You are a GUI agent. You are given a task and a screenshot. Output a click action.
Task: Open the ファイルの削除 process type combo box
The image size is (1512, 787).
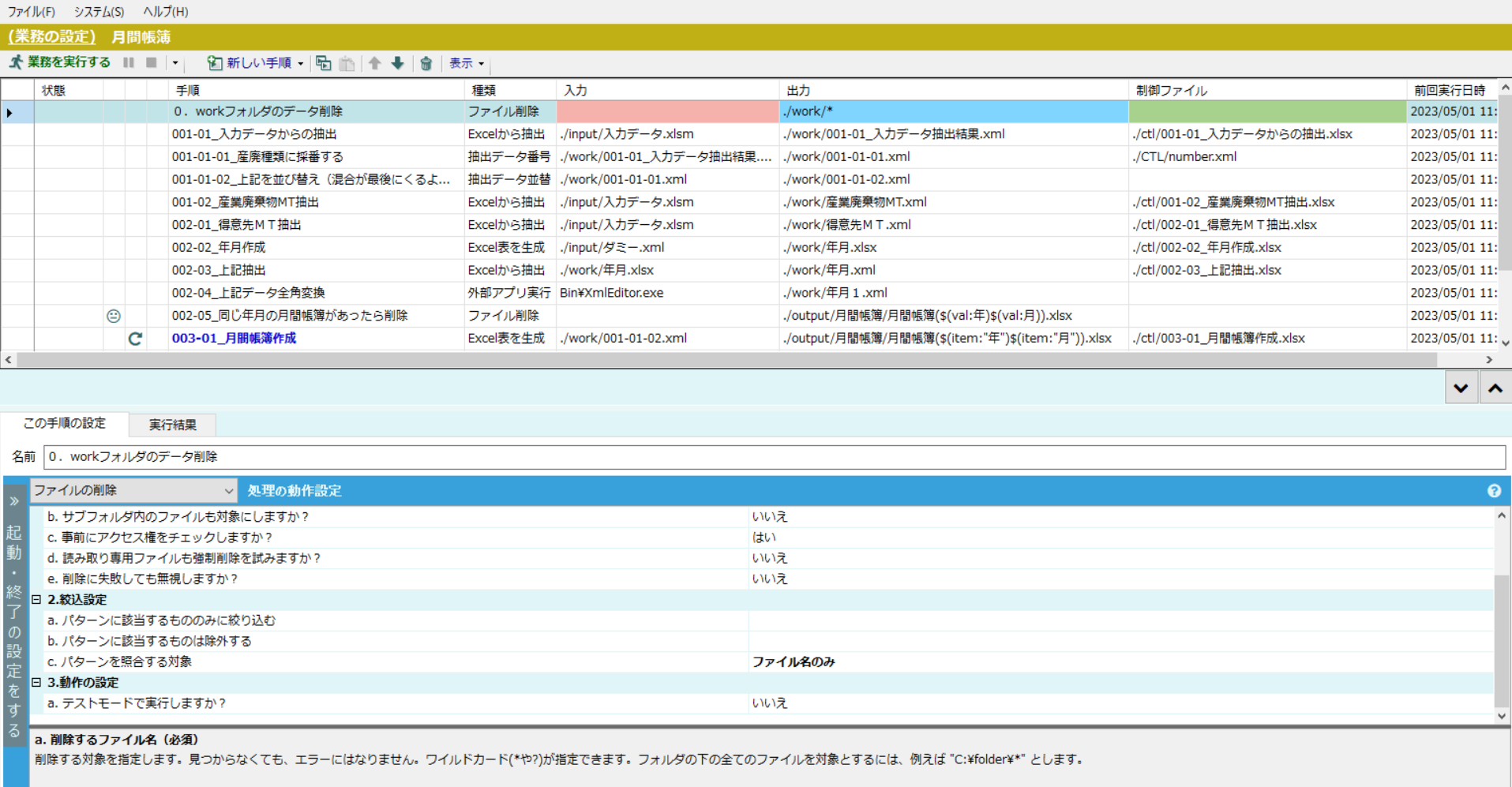pos(133,490)
